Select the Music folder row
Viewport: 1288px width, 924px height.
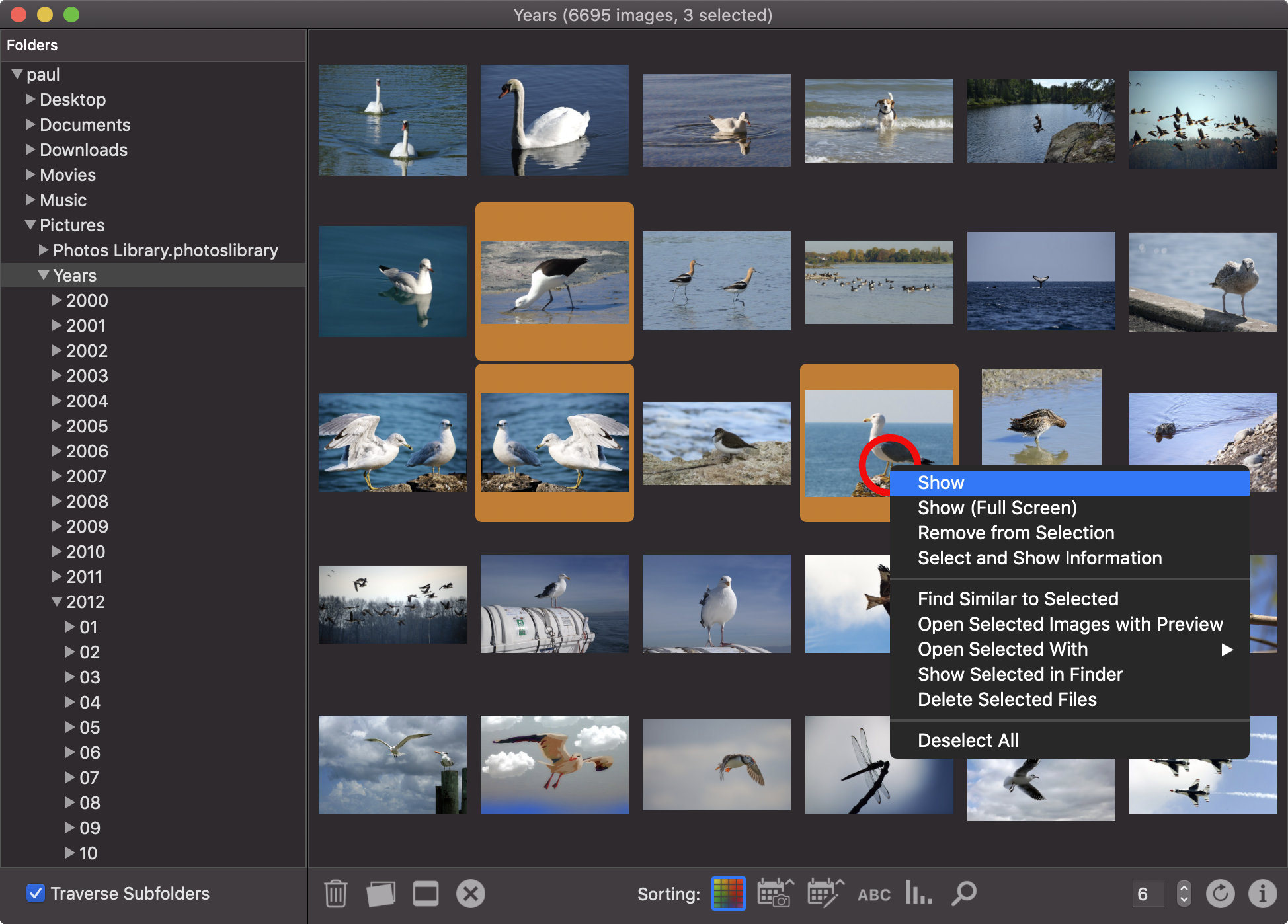coord(153,200)
